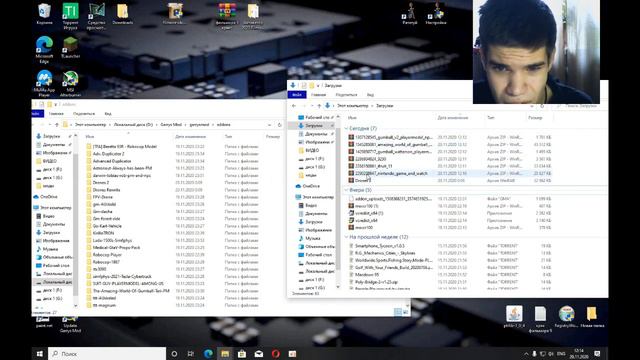The height and width of the screenshot is (360, 640).
Task: Open address bar history dropdown in Загрузки window
Action: [x=532, y=106]
